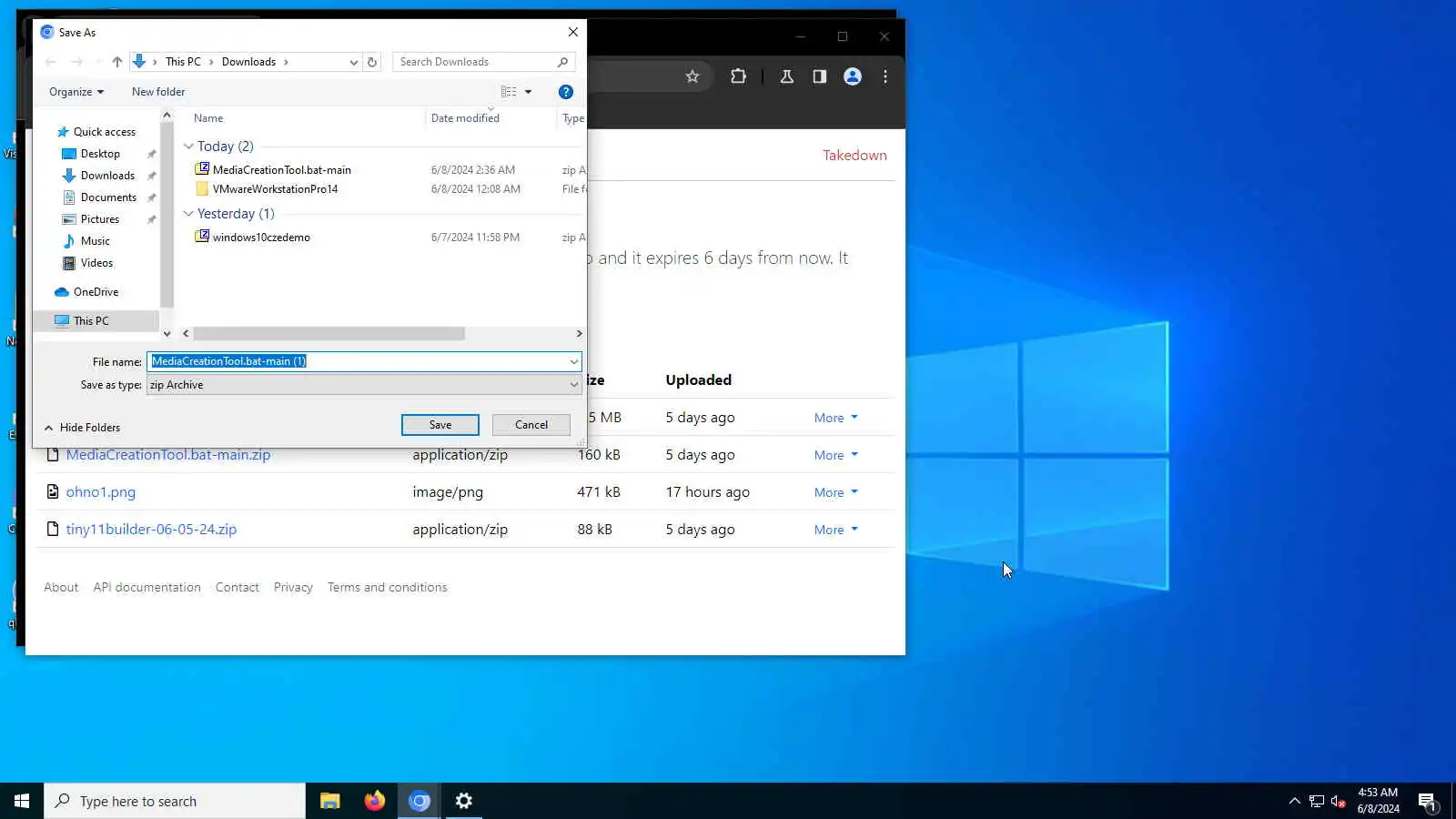Open Save As help question mark
Image resolution: width=1456 pixels, height=819 pixels.
click(x=565, y=92)
